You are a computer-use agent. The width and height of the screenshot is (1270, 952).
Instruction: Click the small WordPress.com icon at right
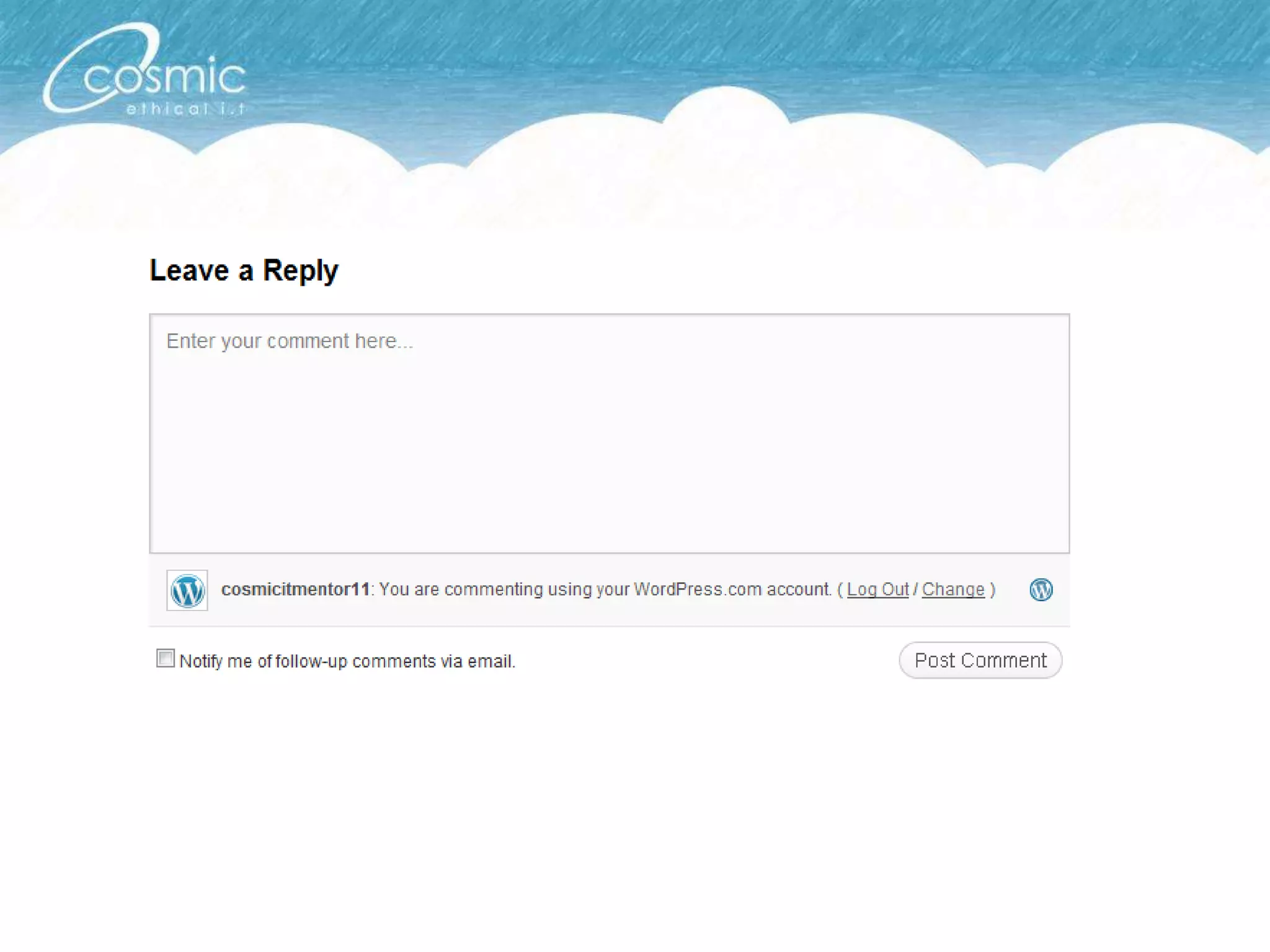tap(1041, 589)
